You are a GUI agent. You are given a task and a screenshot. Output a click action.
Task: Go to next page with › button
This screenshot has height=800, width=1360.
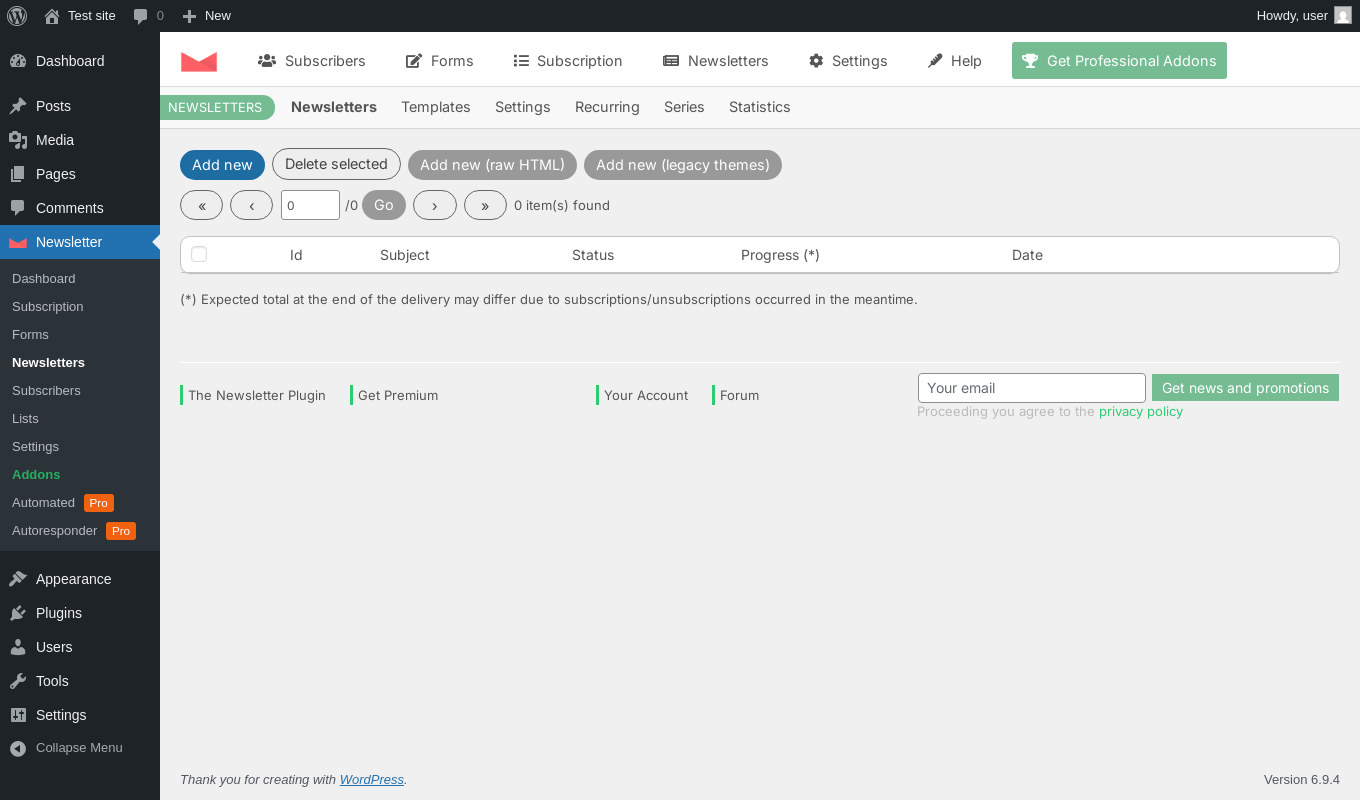coord(435,205)
